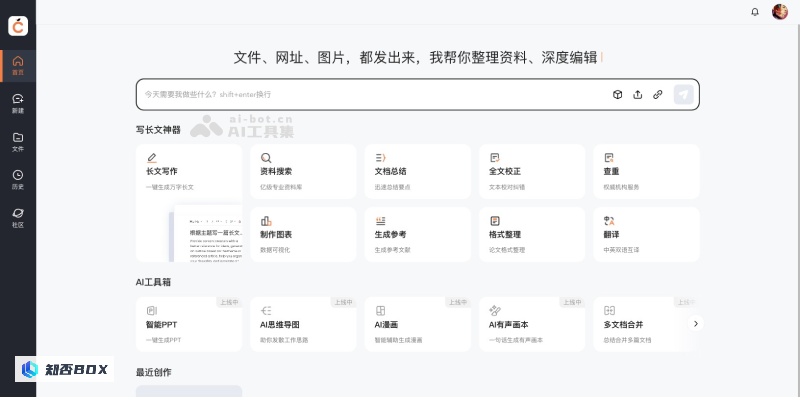Open the notifications bell
Image resolution: width=800 pixels, height=397 pixels.
[755, 12]
